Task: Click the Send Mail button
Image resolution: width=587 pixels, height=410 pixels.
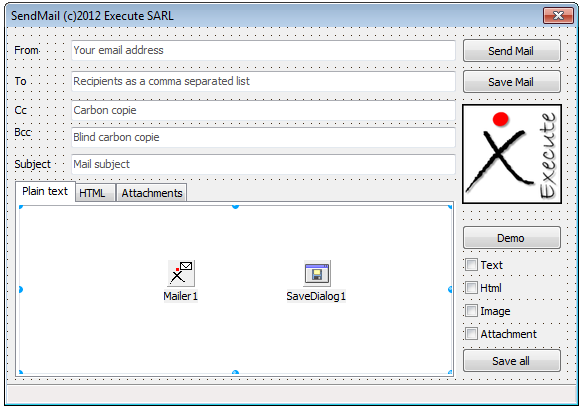Action: click(x=511, y=51)
